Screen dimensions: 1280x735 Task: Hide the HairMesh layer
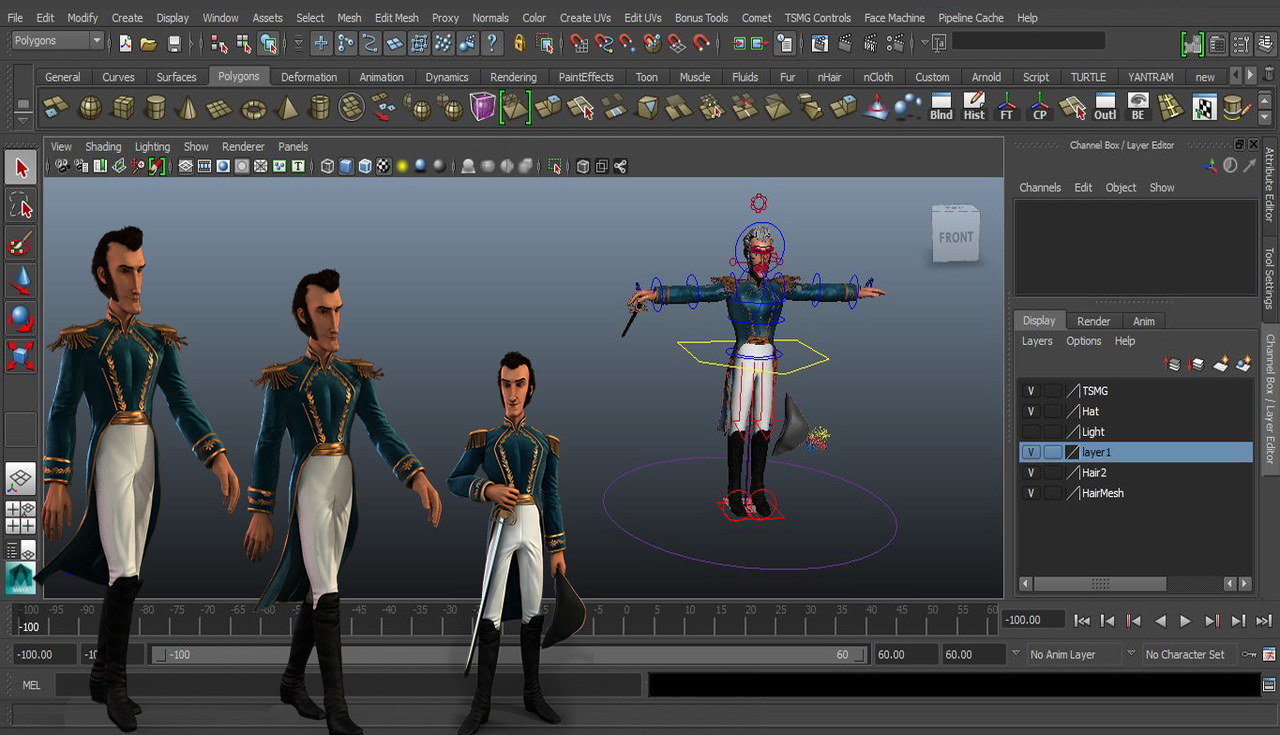point(1031,493)
